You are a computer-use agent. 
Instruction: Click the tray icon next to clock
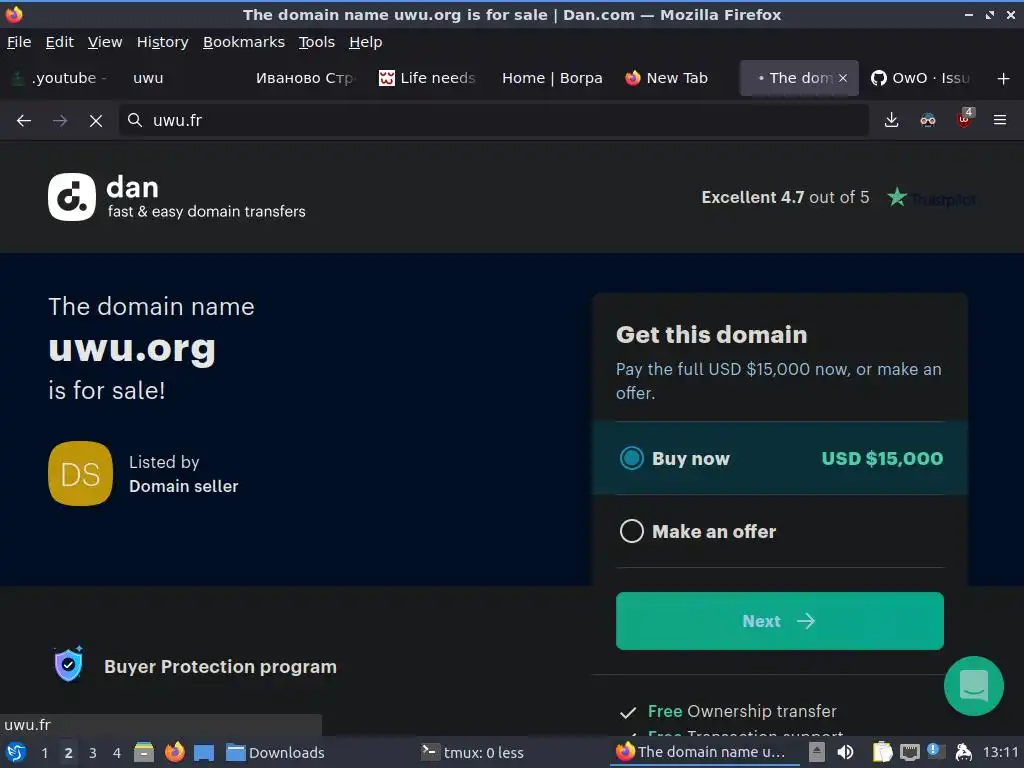pos(963,752)
